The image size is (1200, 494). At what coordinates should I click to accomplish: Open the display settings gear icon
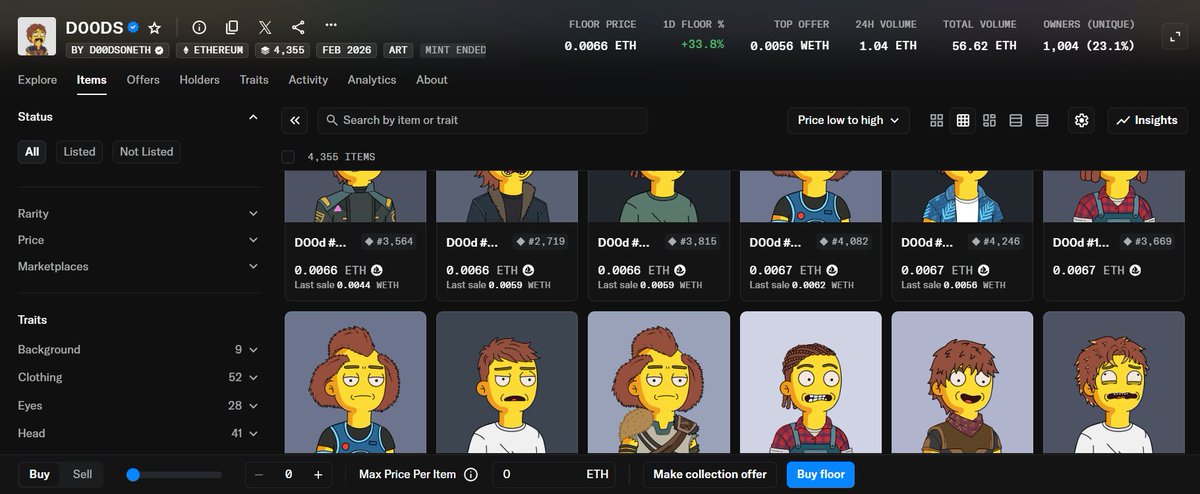pos(1081,120)
